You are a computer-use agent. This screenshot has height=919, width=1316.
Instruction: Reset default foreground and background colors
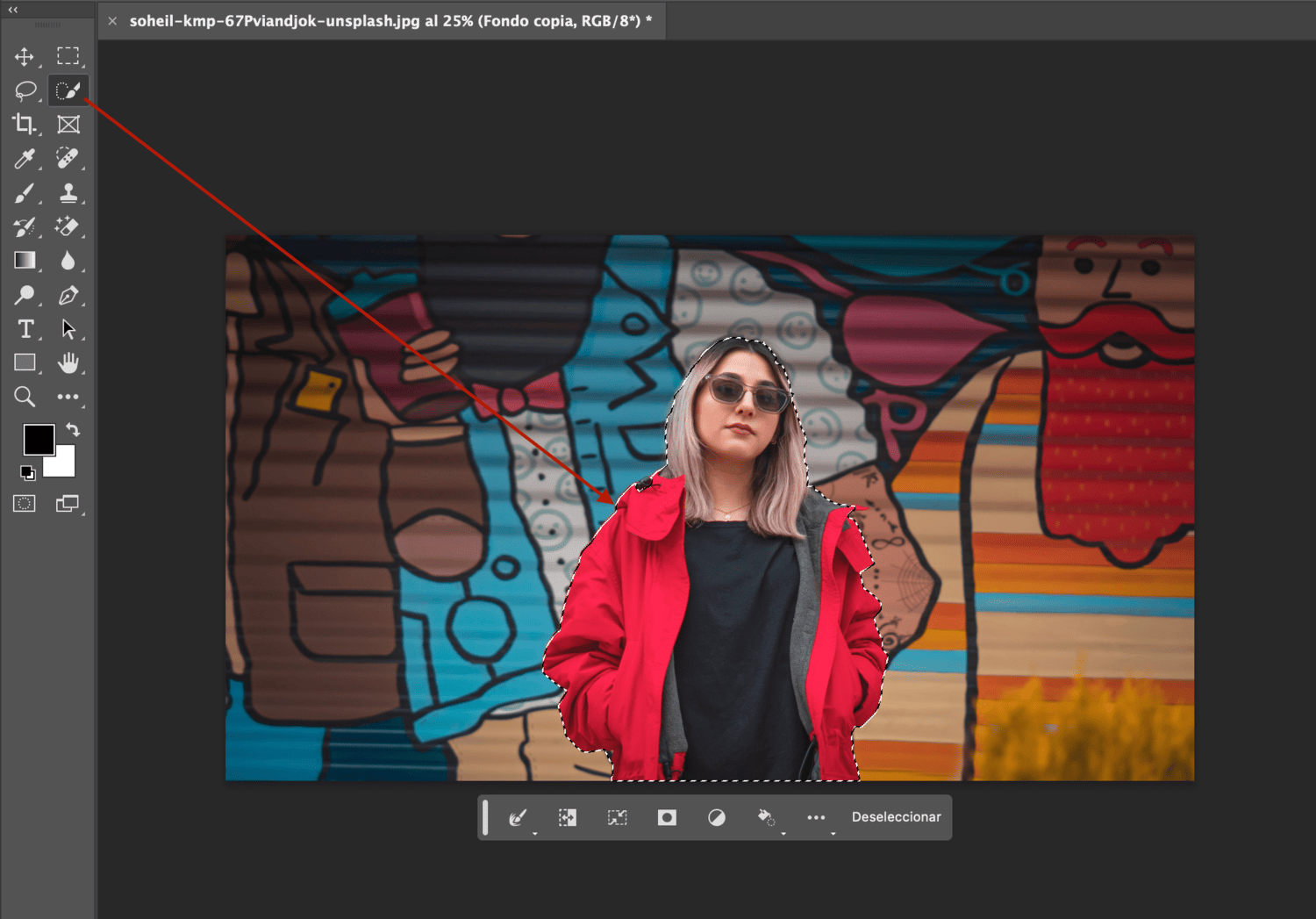coord(27,473)
